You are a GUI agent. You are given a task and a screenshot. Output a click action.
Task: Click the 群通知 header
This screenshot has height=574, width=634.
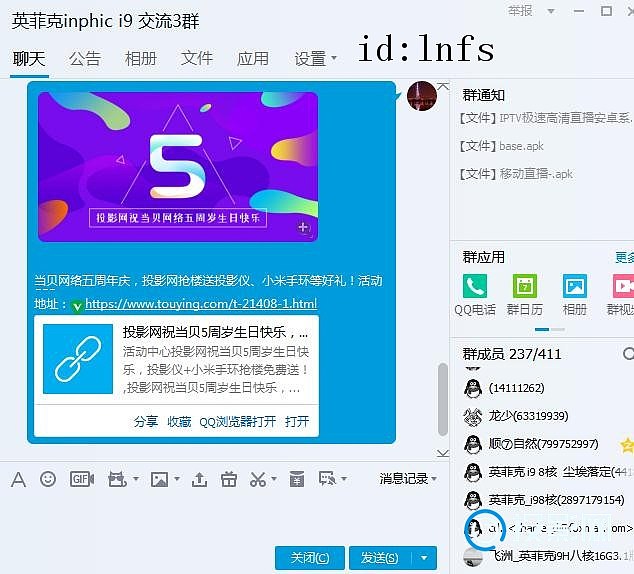point(484,95)
